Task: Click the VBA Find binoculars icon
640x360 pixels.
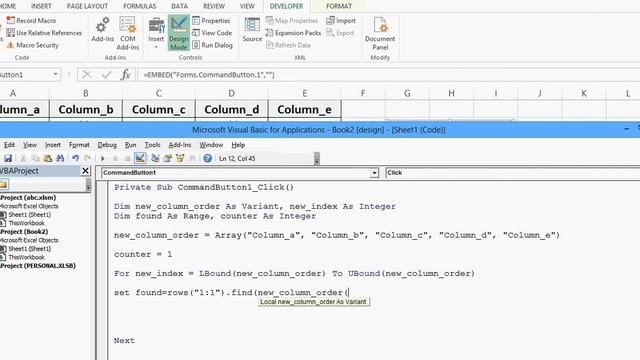Action: click(x=60, y=158)
